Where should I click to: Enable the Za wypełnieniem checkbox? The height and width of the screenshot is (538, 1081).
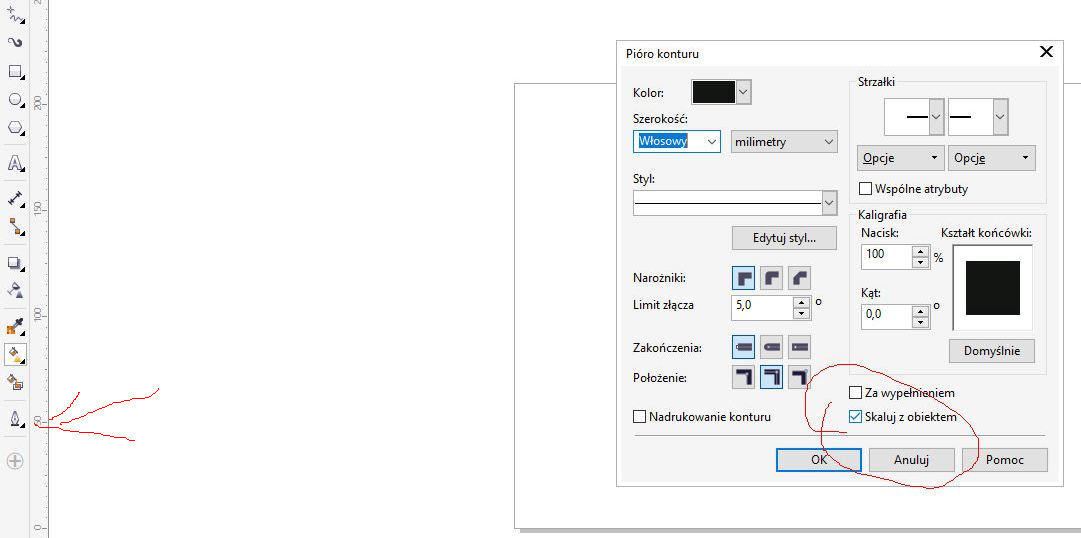tap(855, 393)
